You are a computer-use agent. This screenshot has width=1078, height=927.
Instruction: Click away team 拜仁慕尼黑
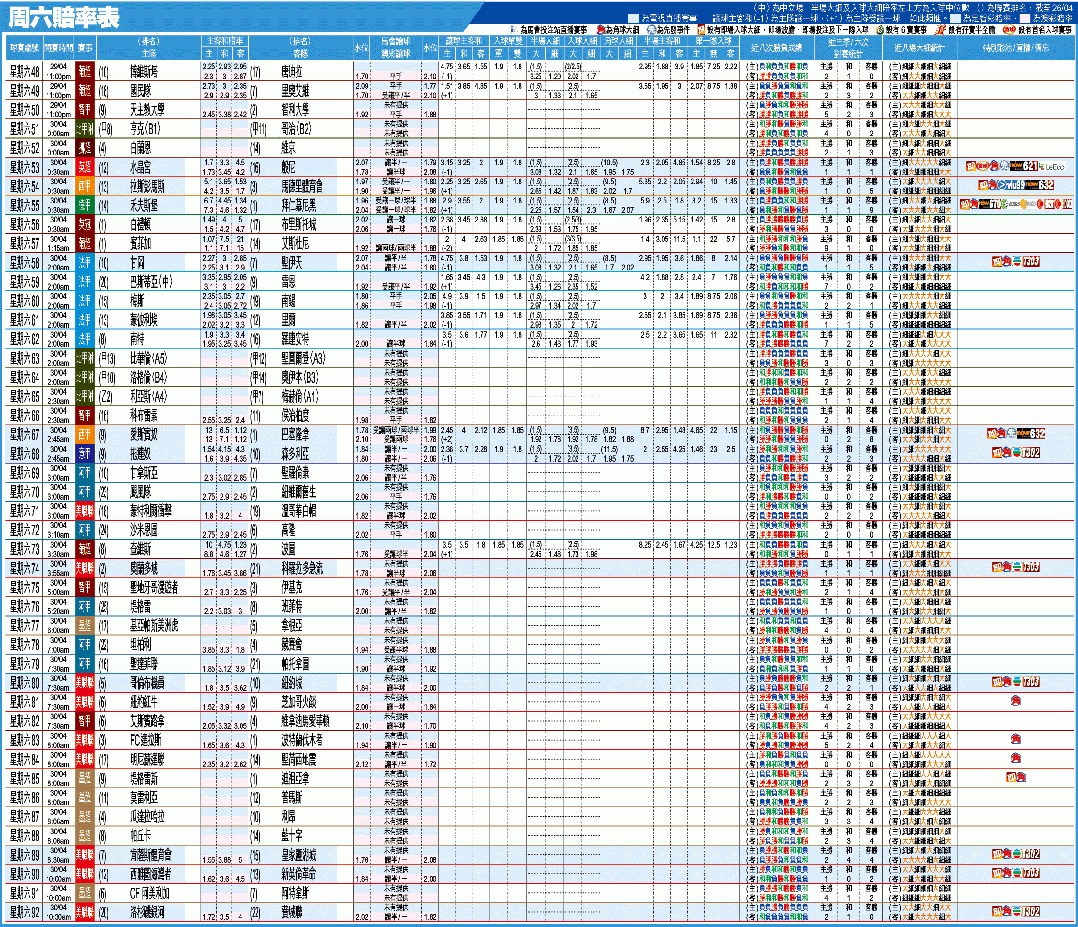pyautogui.click(x=299, y=205)
